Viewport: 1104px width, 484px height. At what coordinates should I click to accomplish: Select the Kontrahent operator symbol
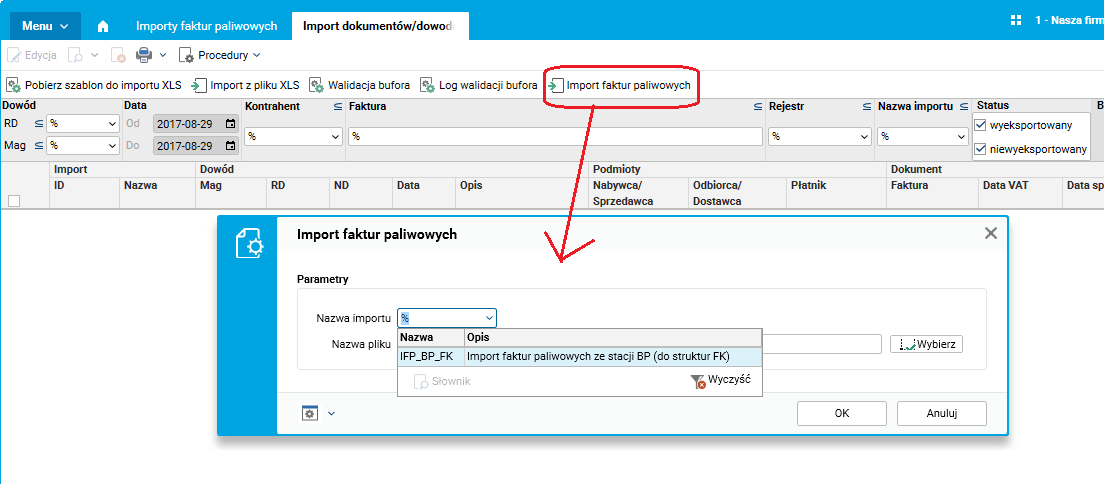coord(337,107)
